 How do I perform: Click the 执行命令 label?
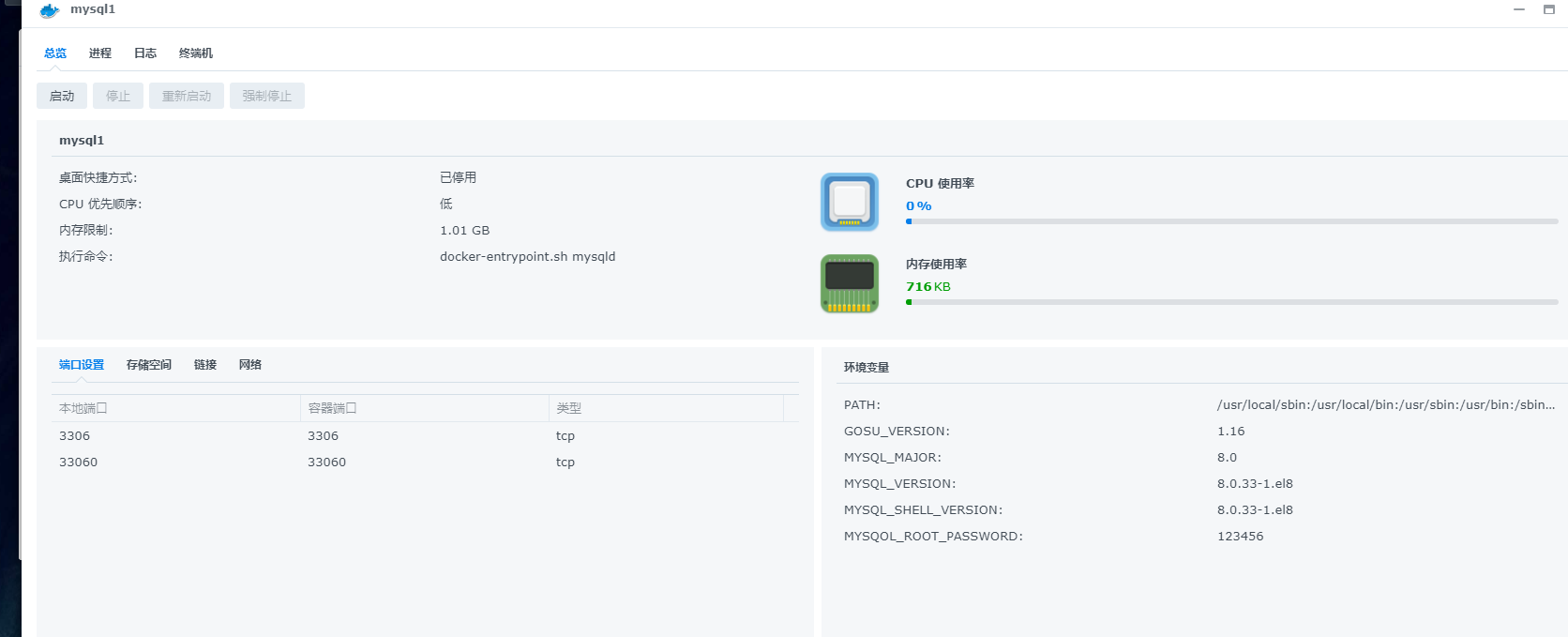[x=85, y=256]
